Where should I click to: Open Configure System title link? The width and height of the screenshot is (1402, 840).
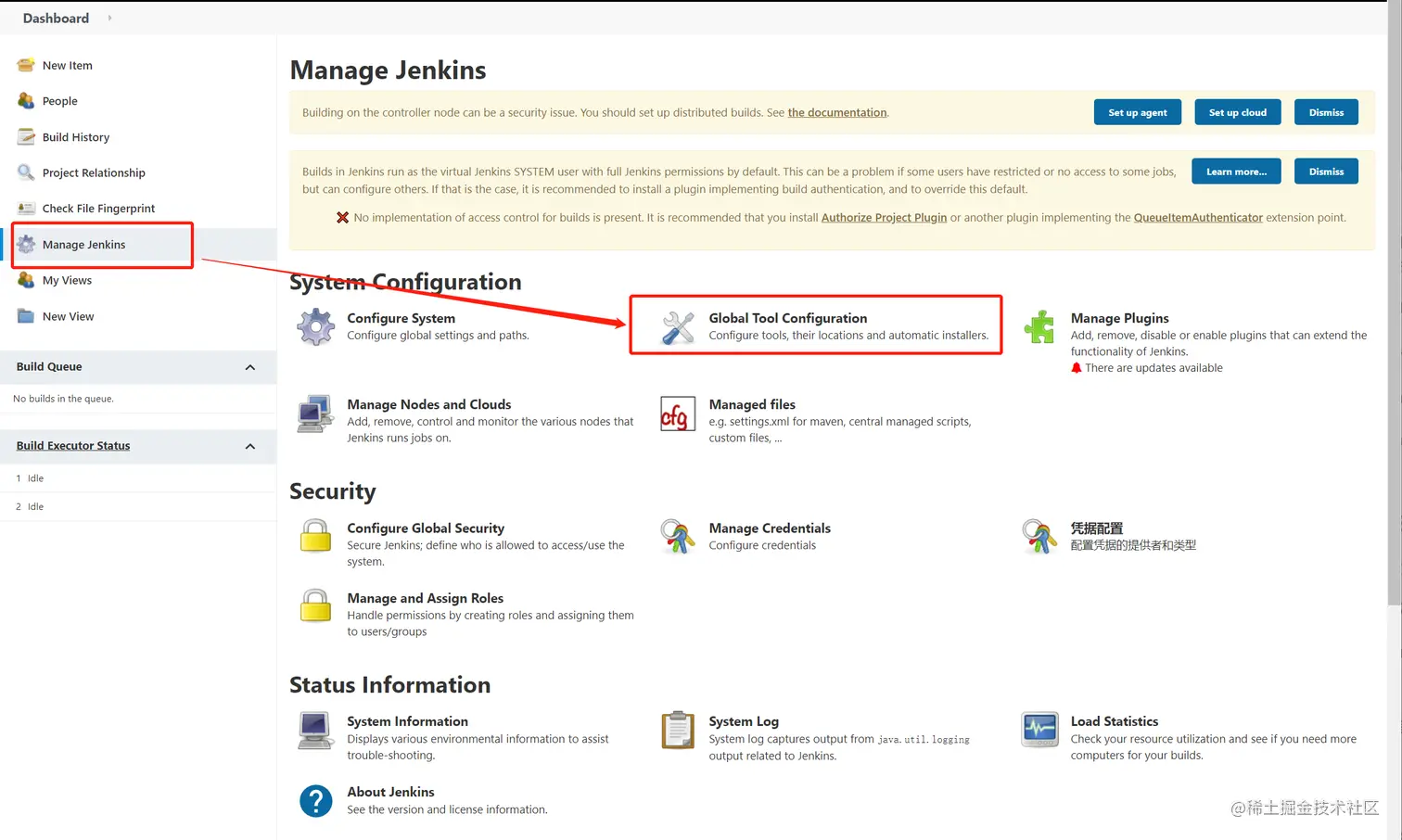point(401,318)
